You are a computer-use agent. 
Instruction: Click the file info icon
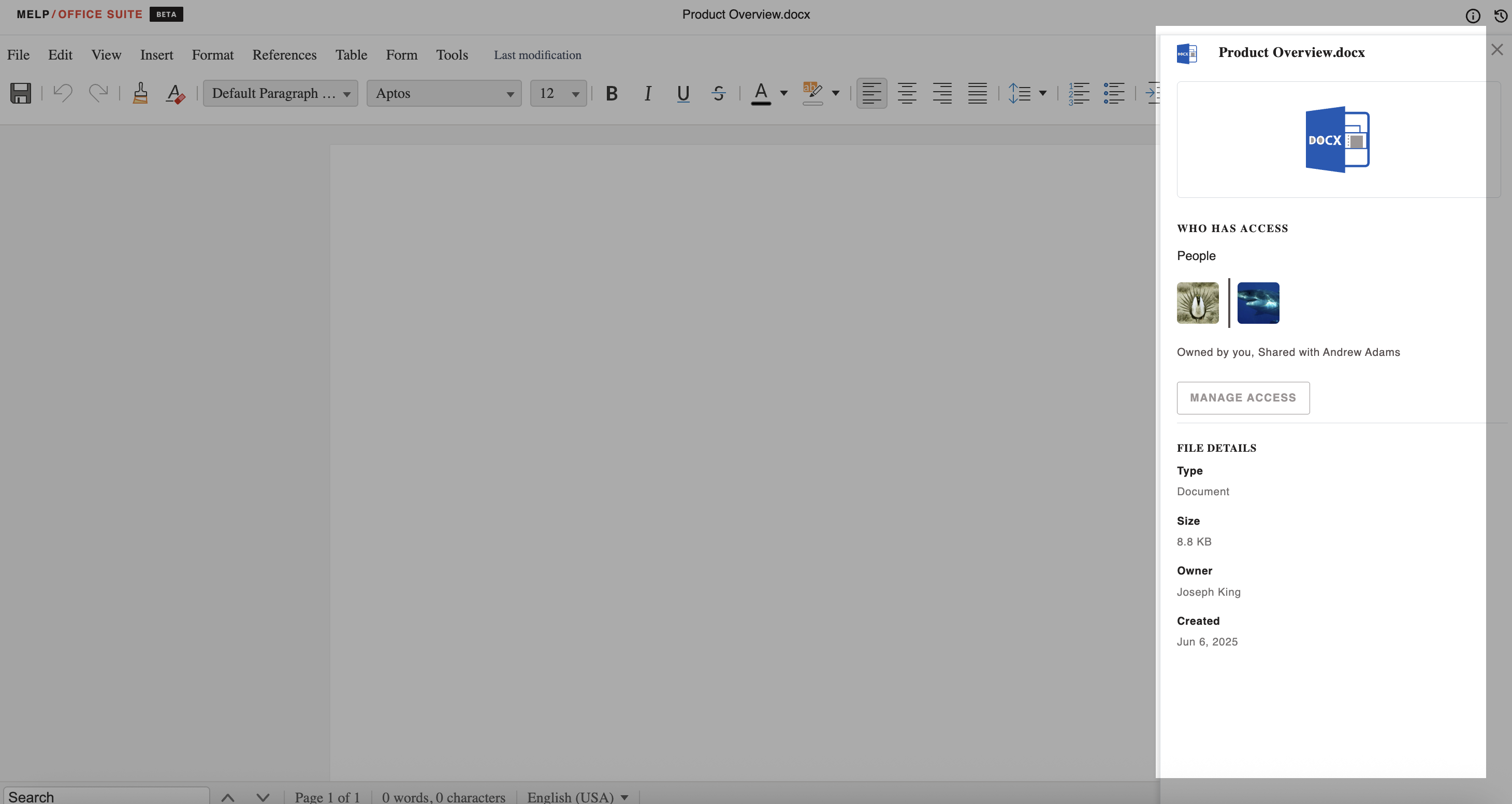[x=1473, y=16]
